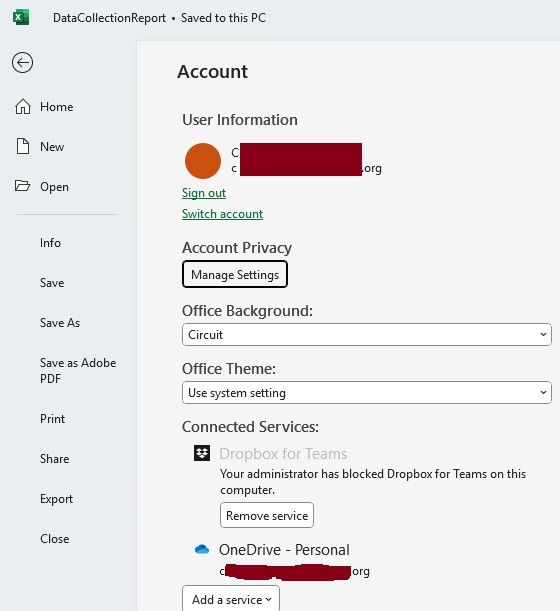
Task: Click the Sign out link
Action: (204, 193)
